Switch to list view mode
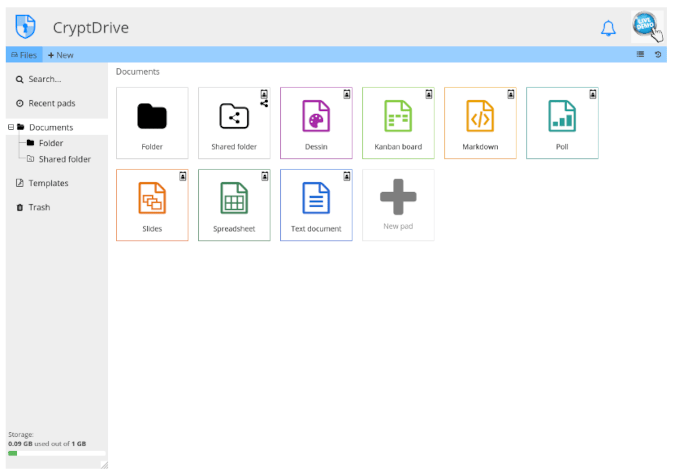Image resolution: width=675 pixels, height=476 pixels. tap(641, 55)
